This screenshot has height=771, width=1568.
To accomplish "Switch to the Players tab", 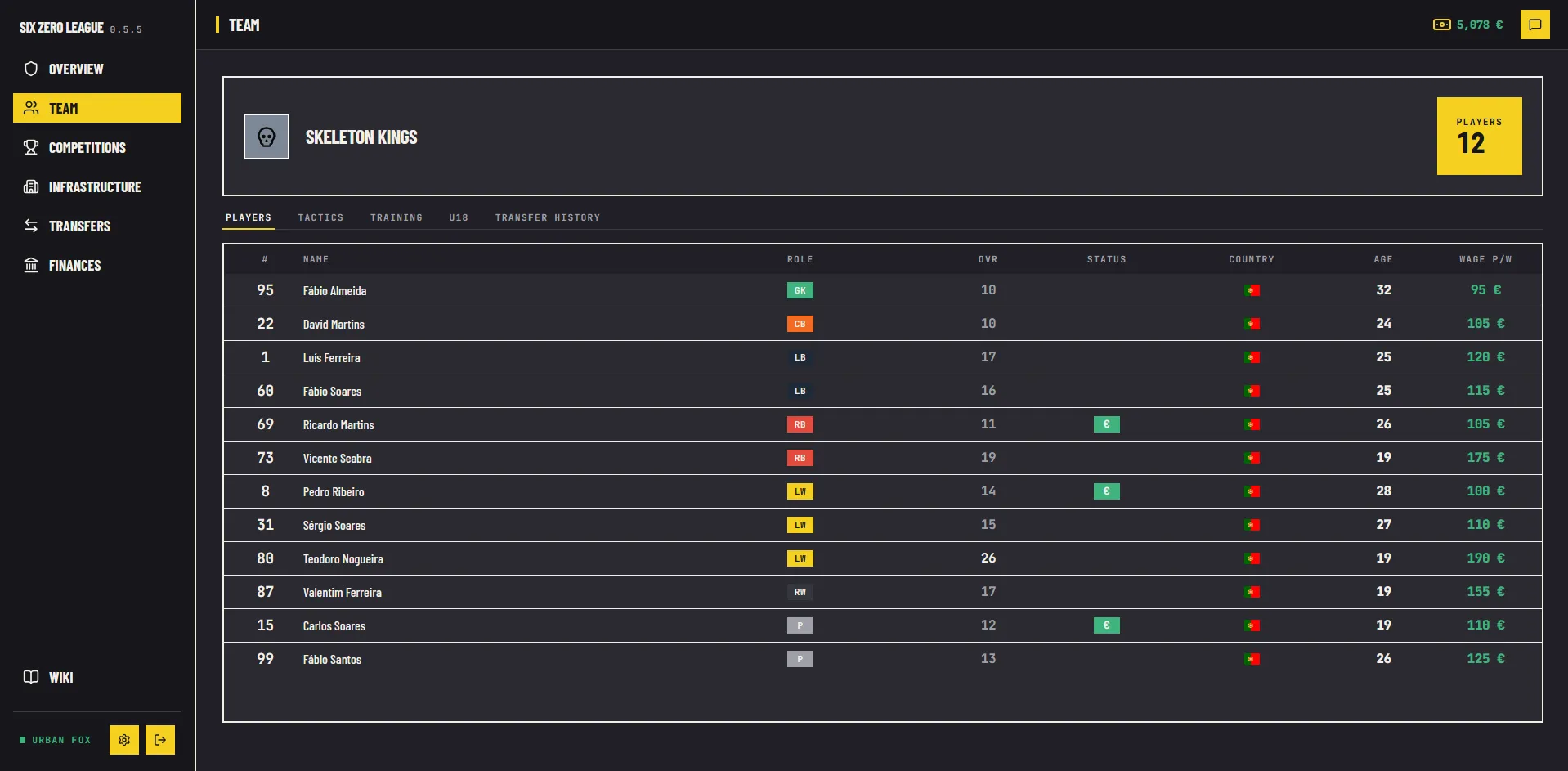I will click(x=249, y=217).
